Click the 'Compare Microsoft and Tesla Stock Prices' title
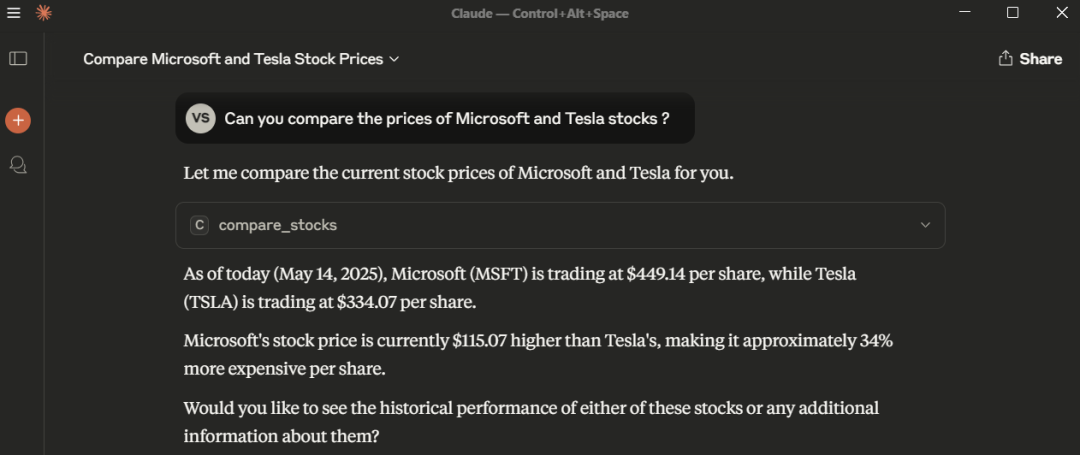1080x455 pixels. point(233,59)
